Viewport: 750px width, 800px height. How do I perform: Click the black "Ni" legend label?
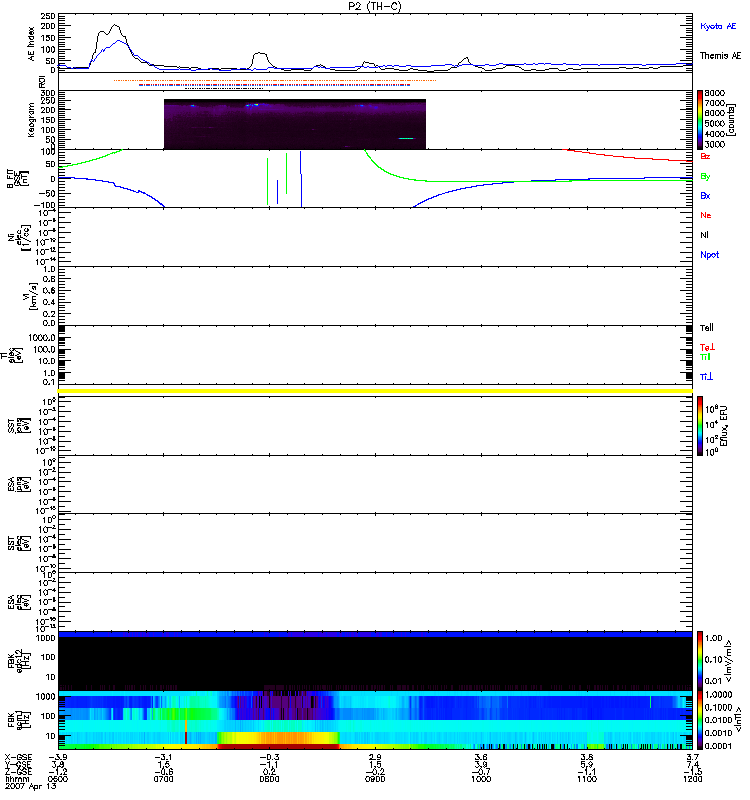[x=704, y=235]
